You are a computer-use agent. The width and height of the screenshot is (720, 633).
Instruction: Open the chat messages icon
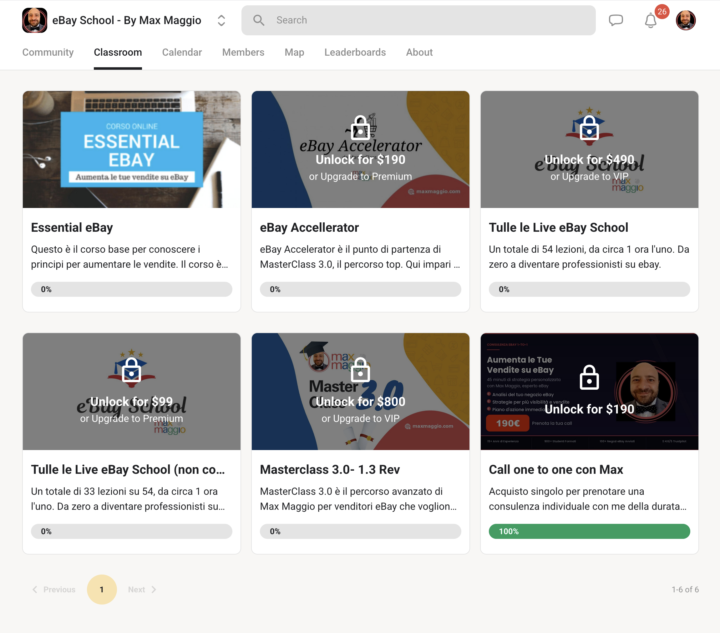click(x=616, y=20)
